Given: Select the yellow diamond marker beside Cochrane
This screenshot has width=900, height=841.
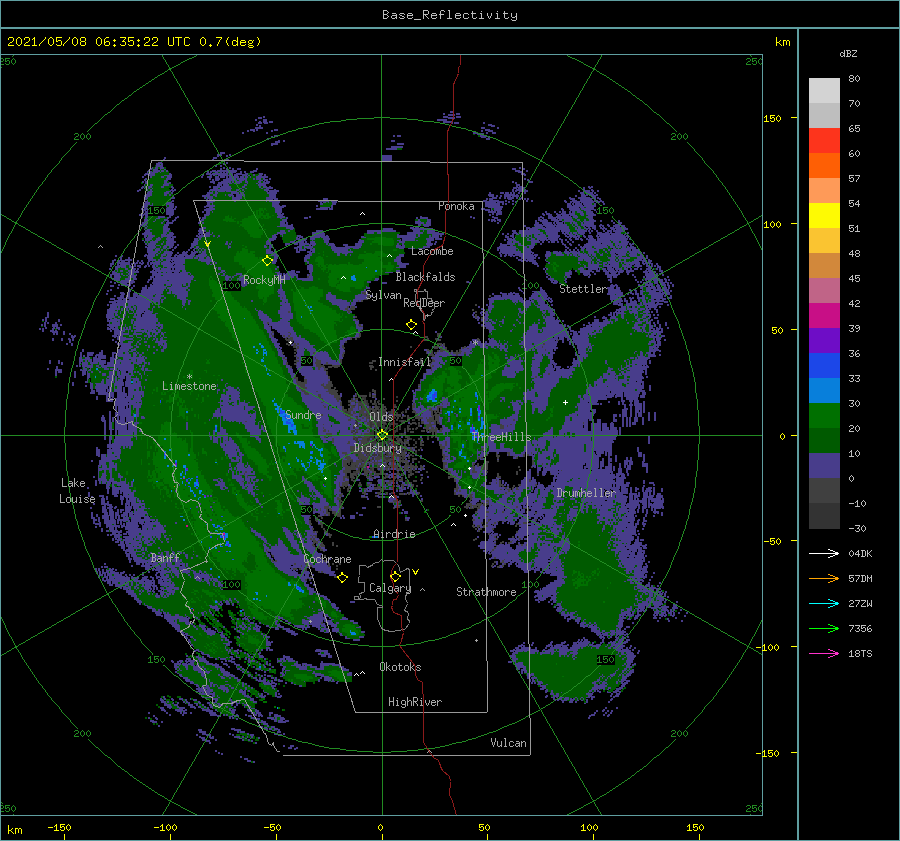Looking at the screenshot, I should click(342, 577).
